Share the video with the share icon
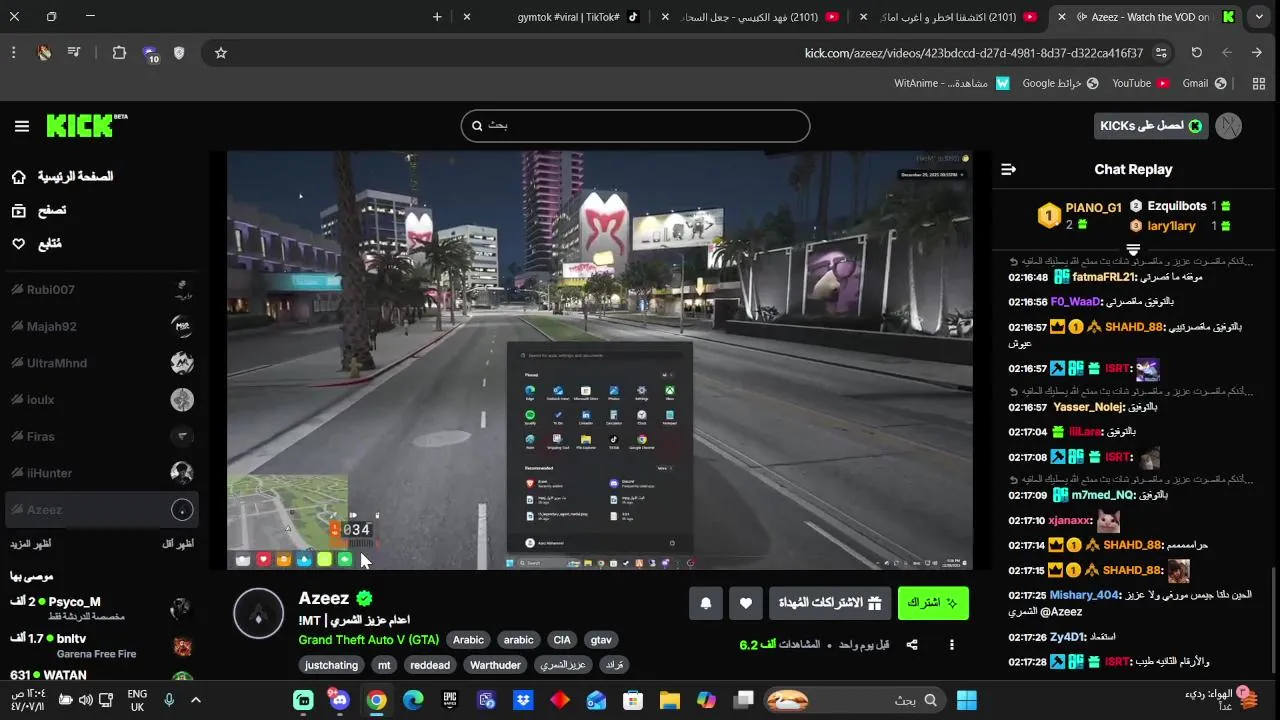The height and width of the screenshot is (720, 1280). coord(912,645)
